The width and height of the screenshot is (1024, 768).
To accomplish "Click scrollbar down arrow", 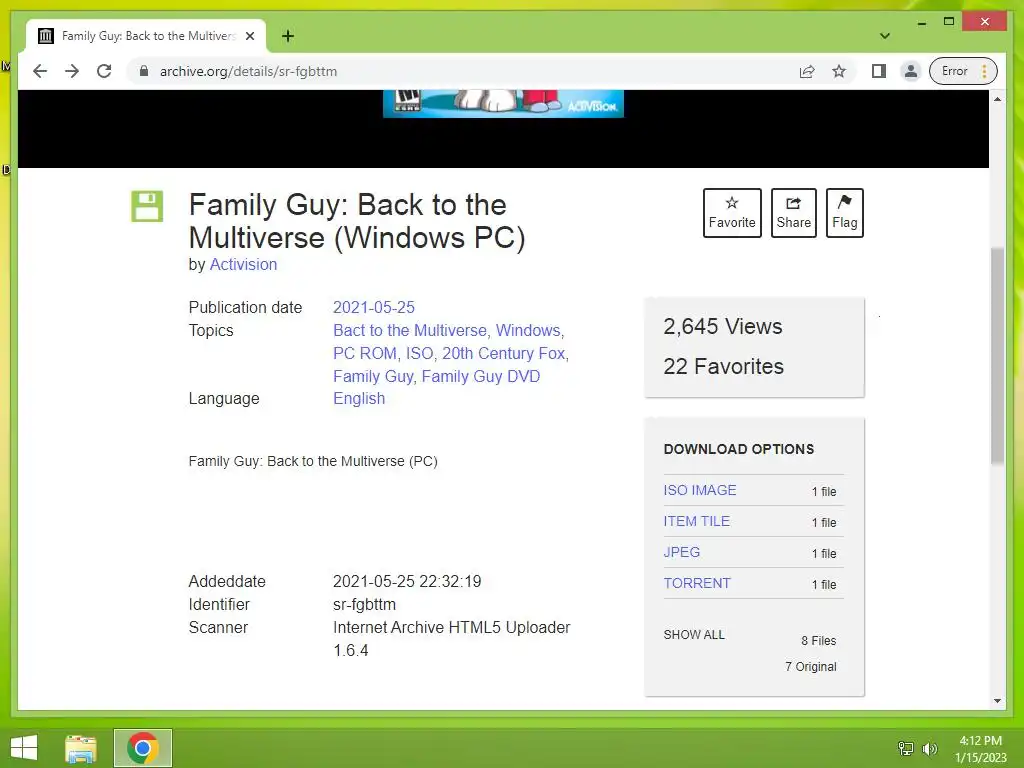I will tap(997, 701).
